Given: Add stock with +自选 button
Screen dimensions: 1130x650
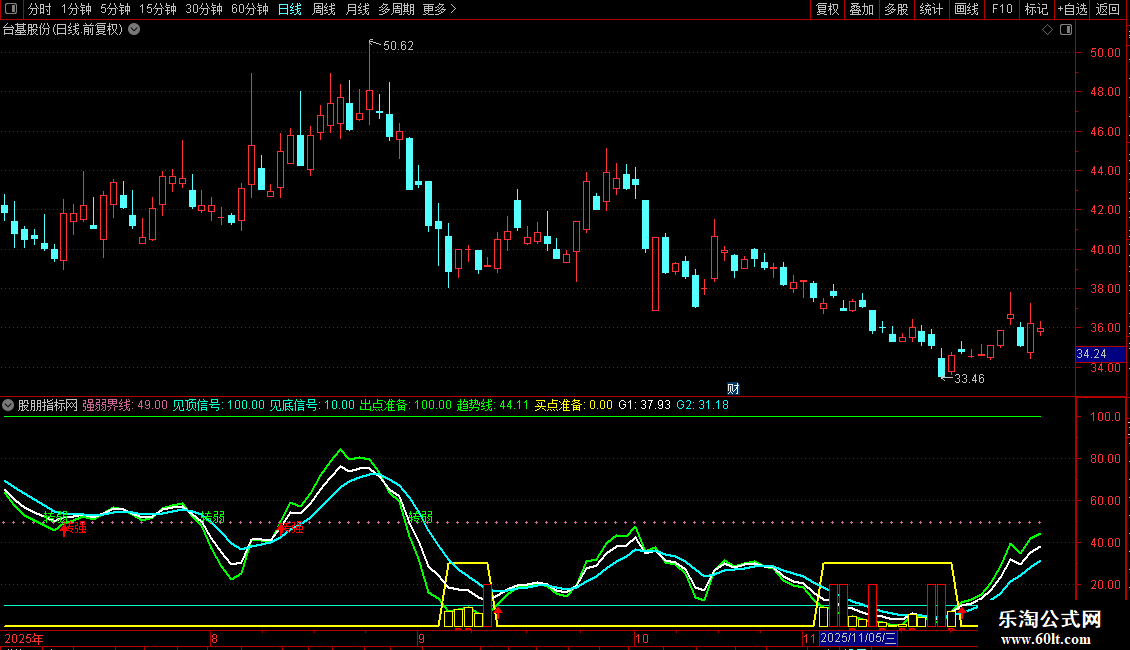Looking at the screenshot, I should [x=1072, y=9].
